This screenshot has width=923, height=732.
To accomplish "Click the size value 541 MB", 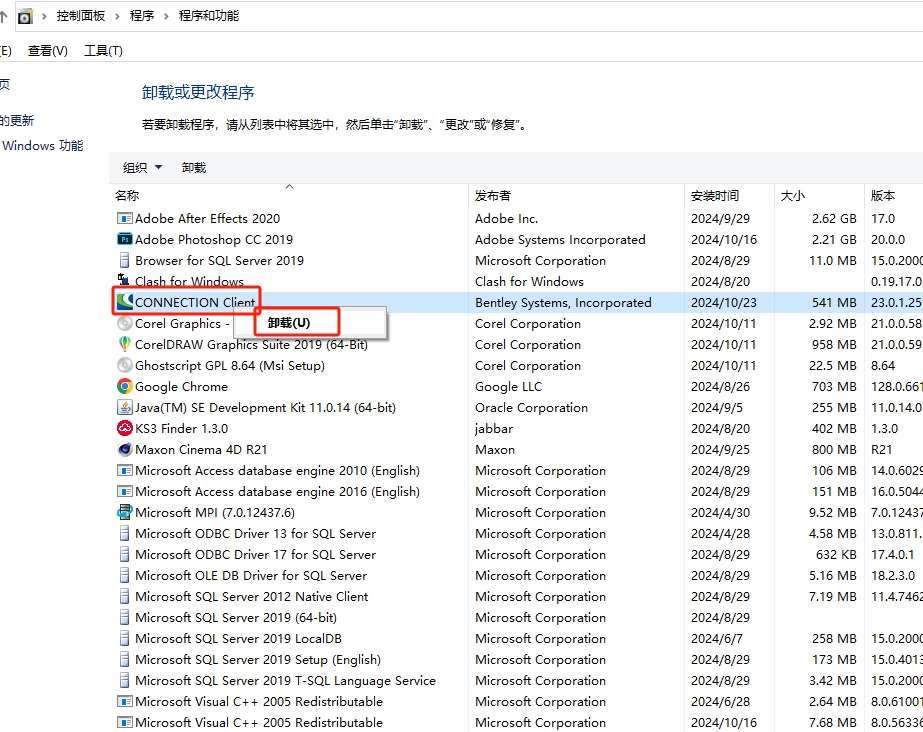I will (x=834, y=302).
